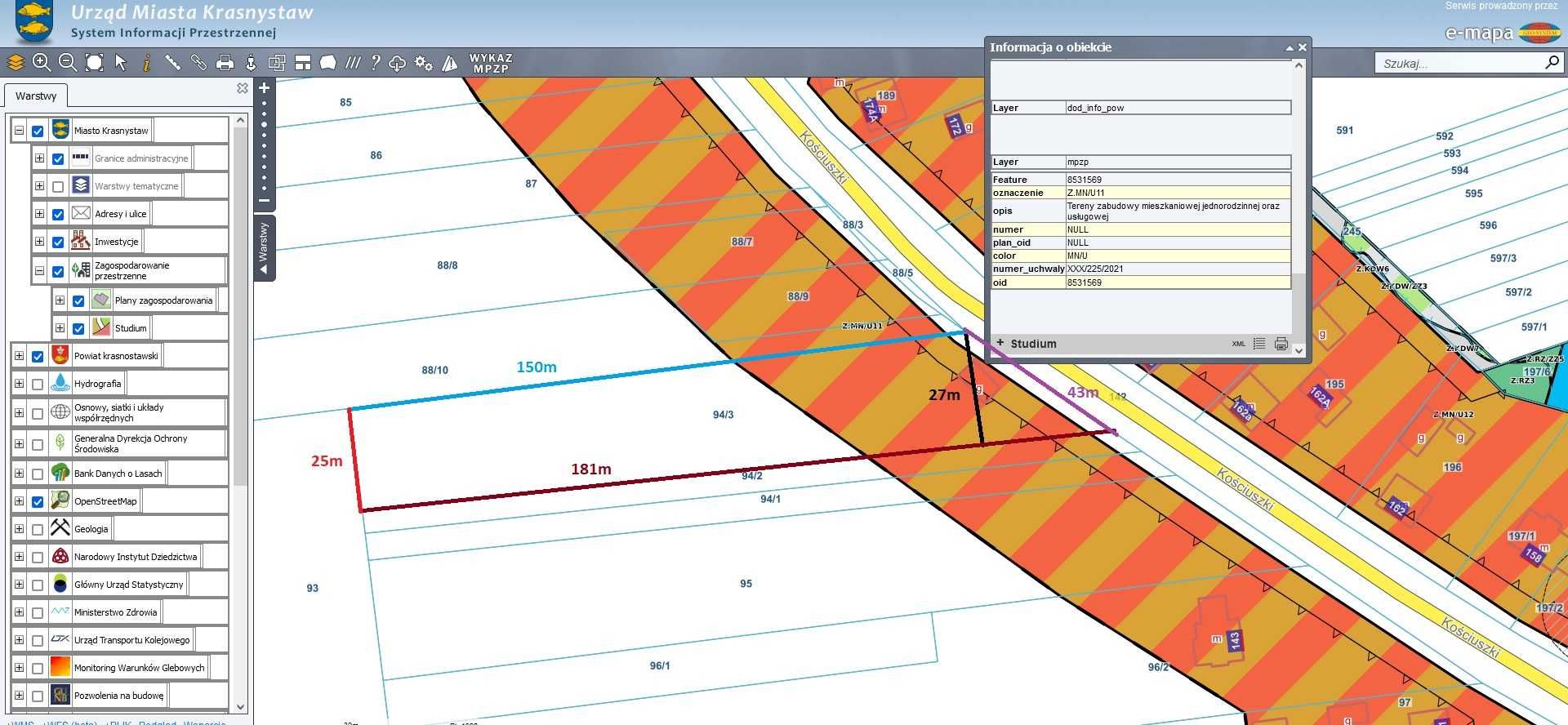Select Monitoring Warunków Glebowych layer
This screenshot has width=1568, height=725.
[x=139, y=668]
